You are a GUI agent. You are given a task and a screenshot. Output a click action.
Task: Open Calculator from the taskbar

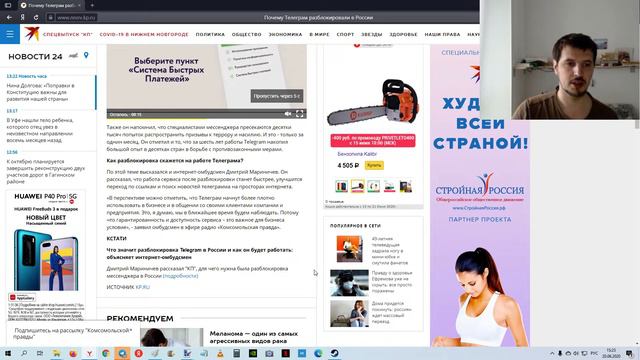click(x=236, y=353)
